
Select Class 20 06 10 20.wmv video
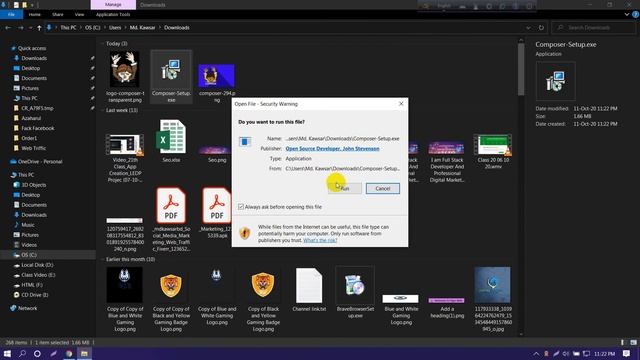492,144
